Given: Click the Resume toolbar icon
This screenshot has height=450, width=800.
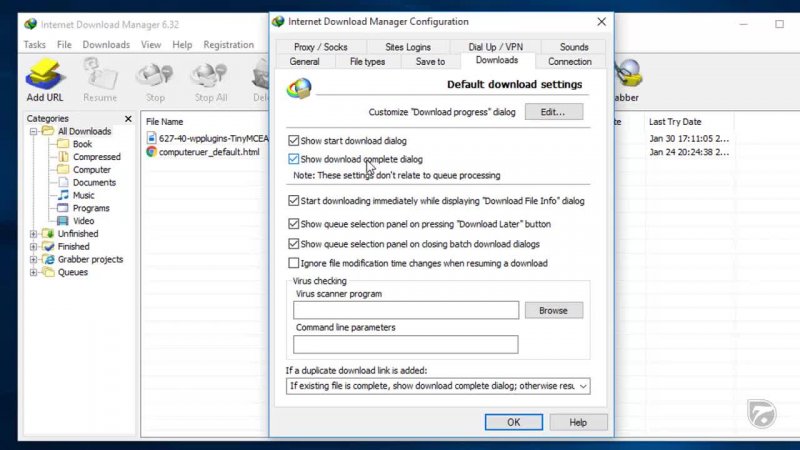Looking at the screenshot, I should tap(100, 76).
